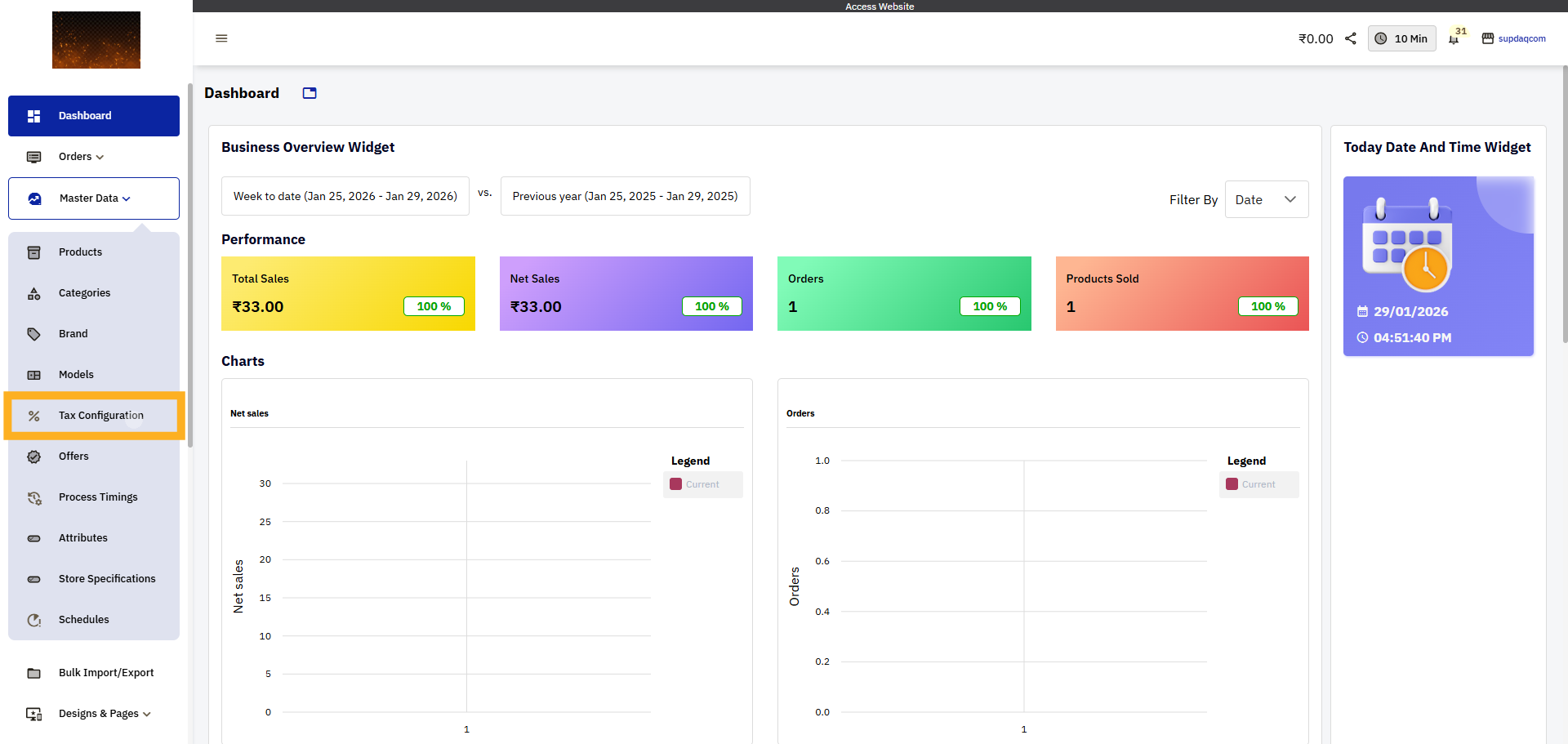Click the Bulk Import/Export folder icon
The image size is (1568, 744).
pyautogui.click(x=33, y=673)
